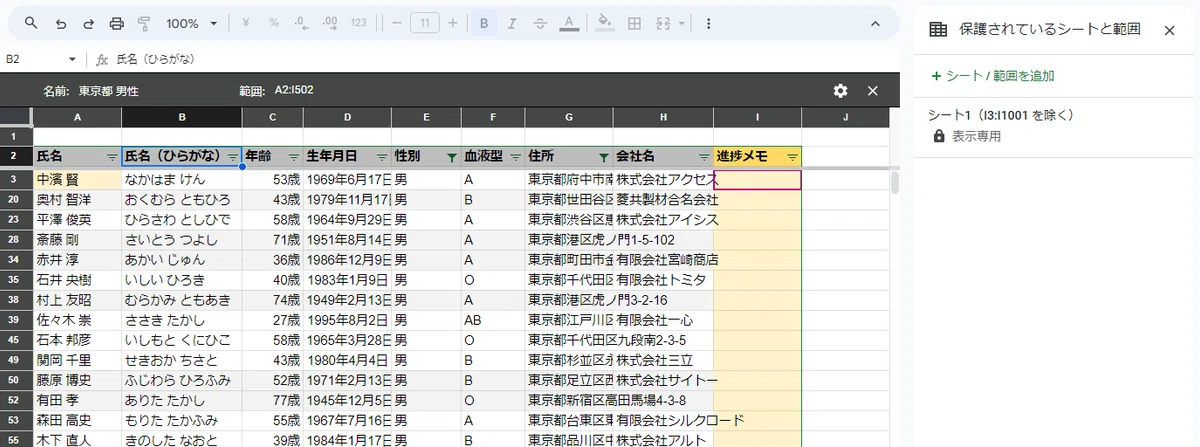Click the vertical scrollbar of the sheet
The image size is (1200, 447).
click(895, 183)
